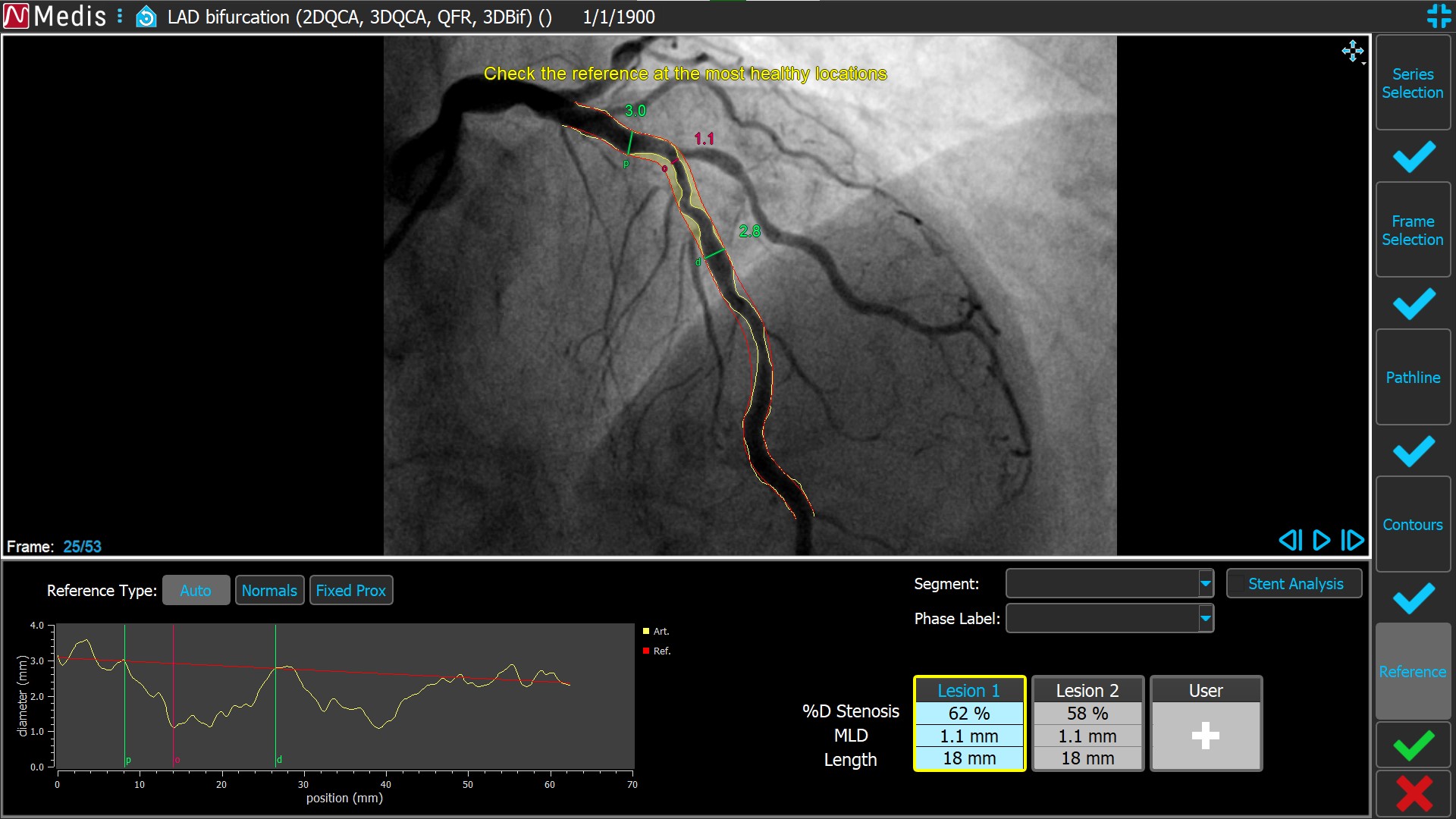Step back one frame

click(x=1290, y=540)
